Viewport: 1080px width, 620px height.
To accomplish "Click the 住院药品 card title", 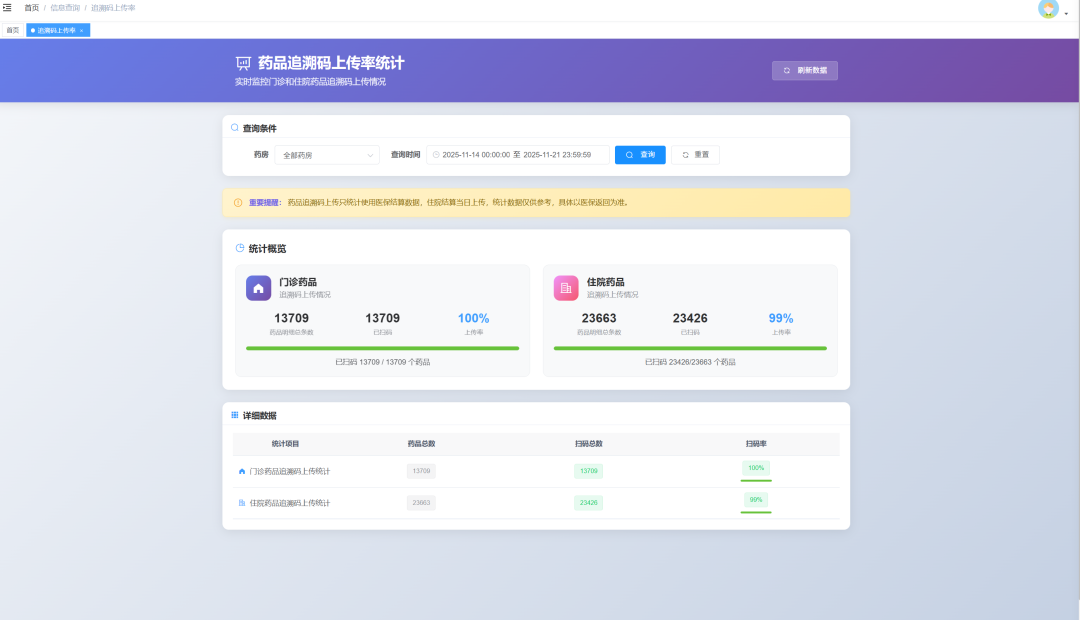I will point(605,282).
